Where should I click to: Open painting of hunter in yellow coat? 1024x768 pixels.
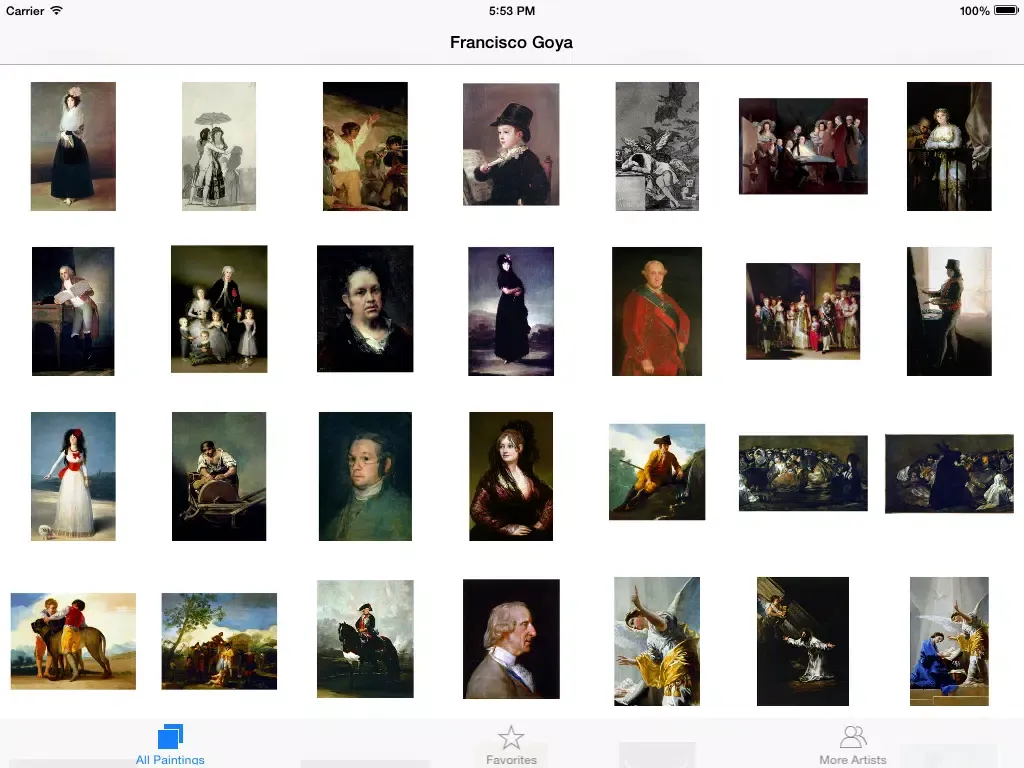tap(657, 472)
